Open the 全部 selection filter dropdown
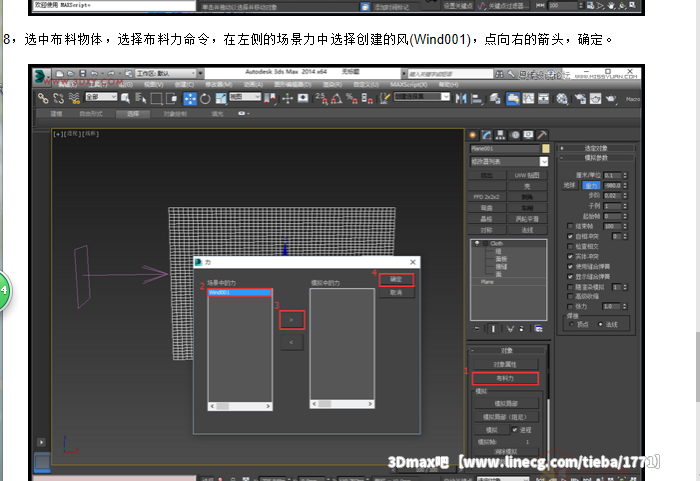The image size is (700, 481). point(101,97)
